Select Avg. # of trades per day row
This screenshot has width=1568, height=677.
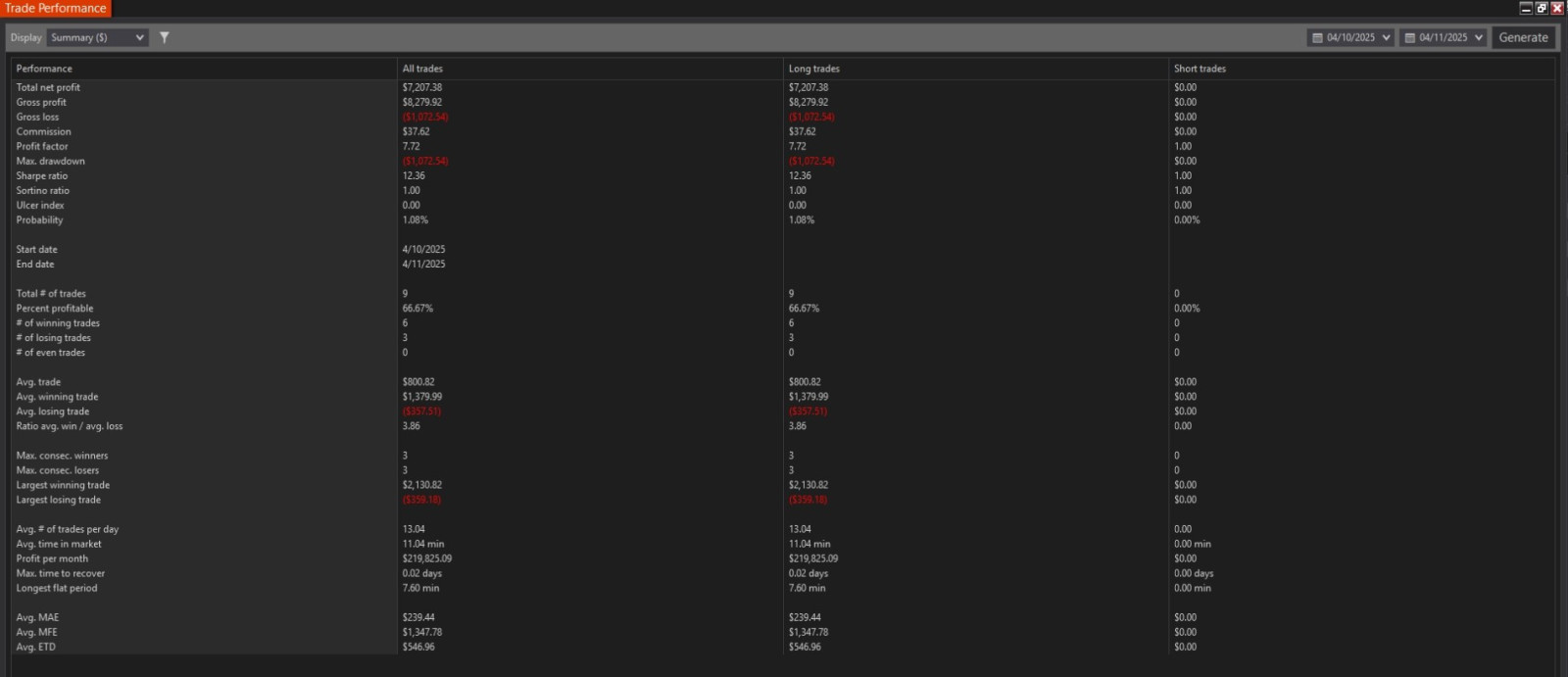(68, 528)
